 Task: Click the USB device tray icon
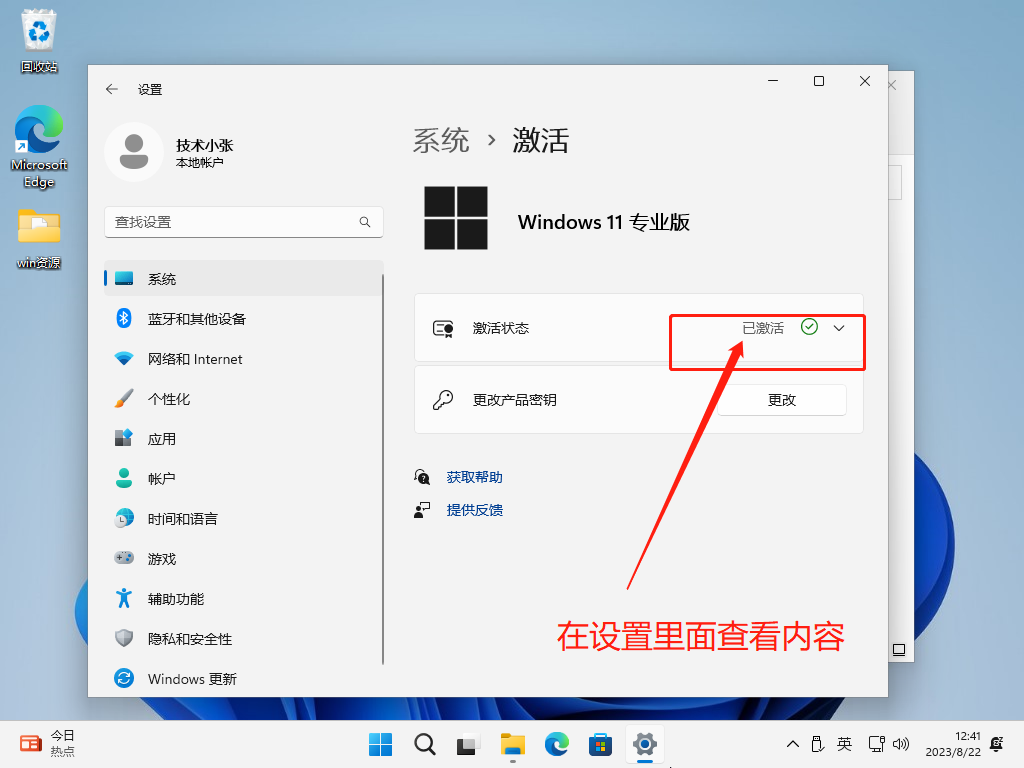(x=817, y=744)
